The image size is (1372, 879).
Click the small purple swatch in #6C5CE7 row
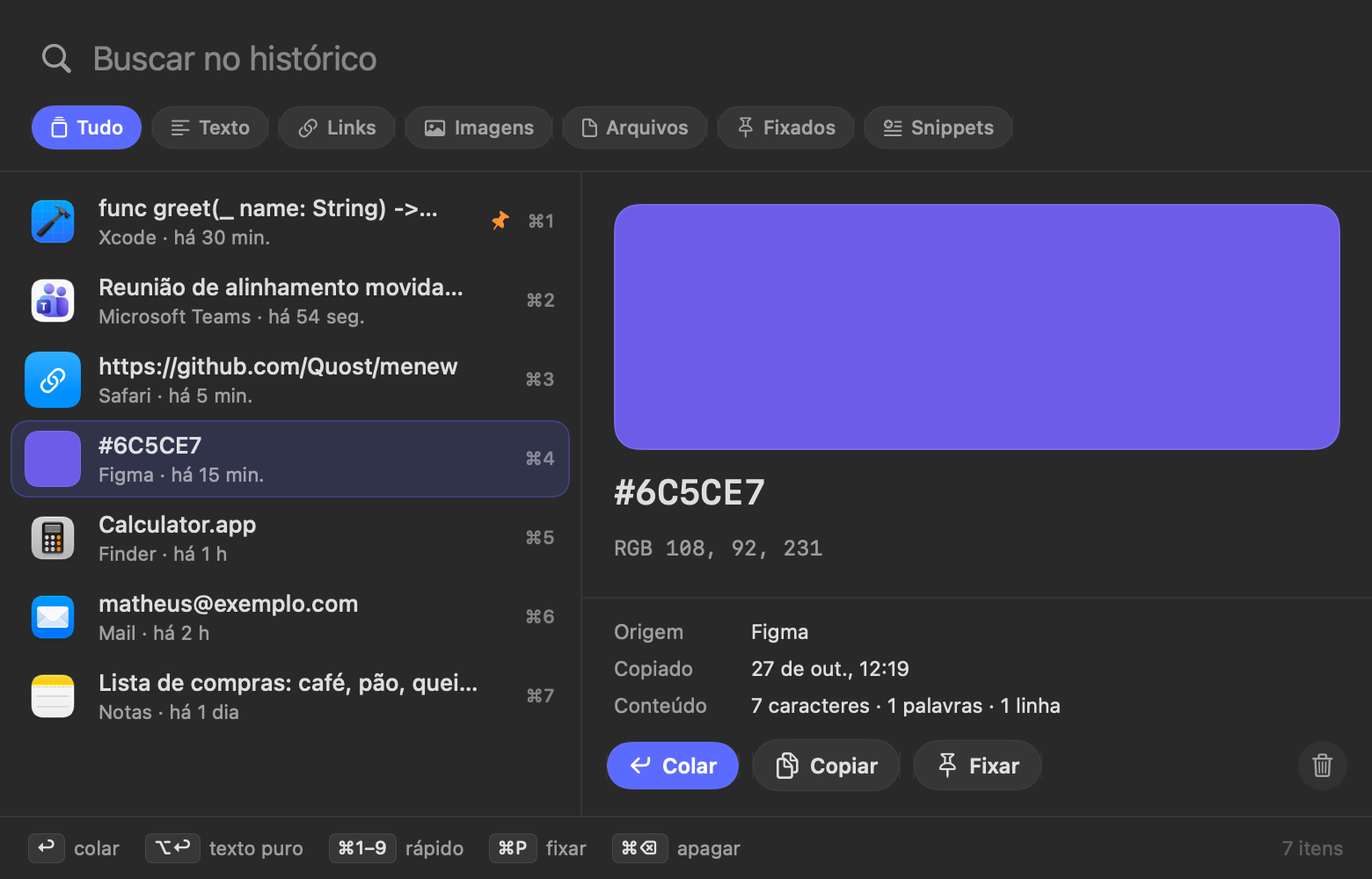[x=53, y=459]
